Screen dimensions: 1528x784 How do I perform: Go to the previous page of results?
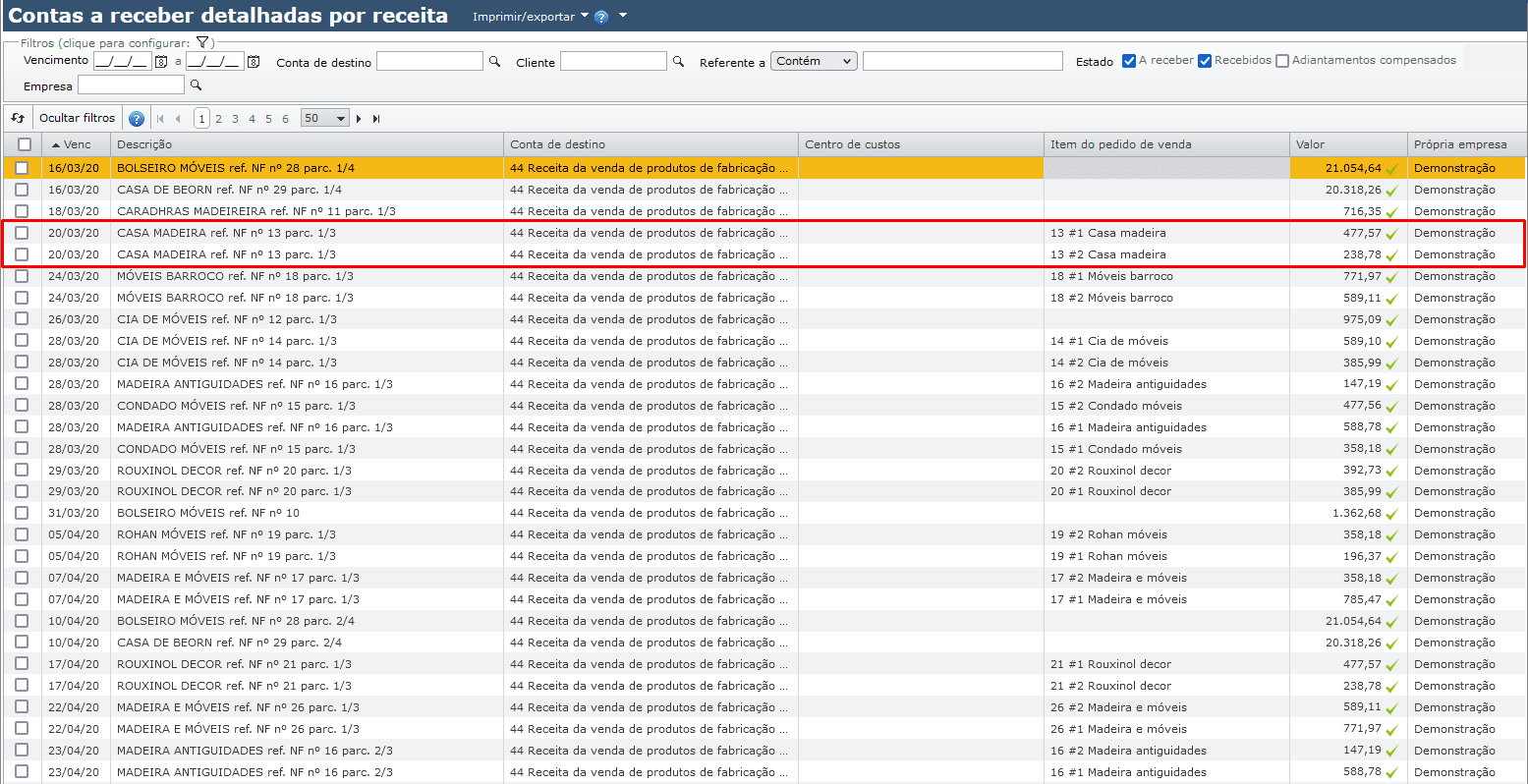tap(178, 119)
